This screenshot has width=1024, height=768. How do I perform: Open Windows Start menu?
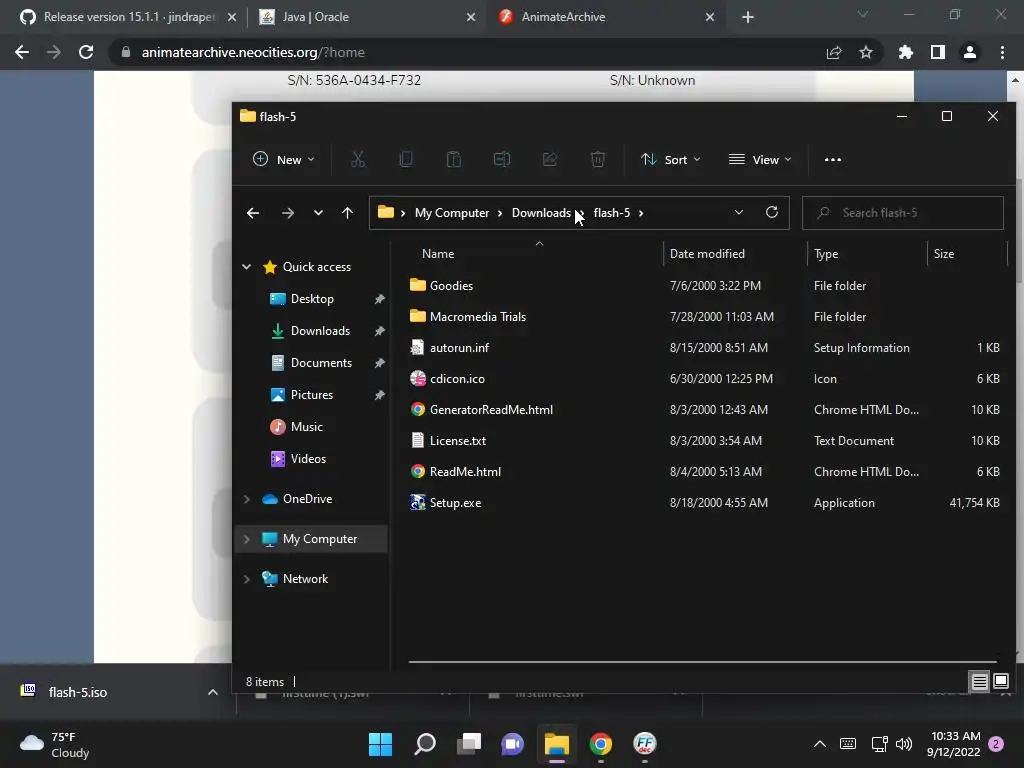pyautogui.click(x=380, y=744)
